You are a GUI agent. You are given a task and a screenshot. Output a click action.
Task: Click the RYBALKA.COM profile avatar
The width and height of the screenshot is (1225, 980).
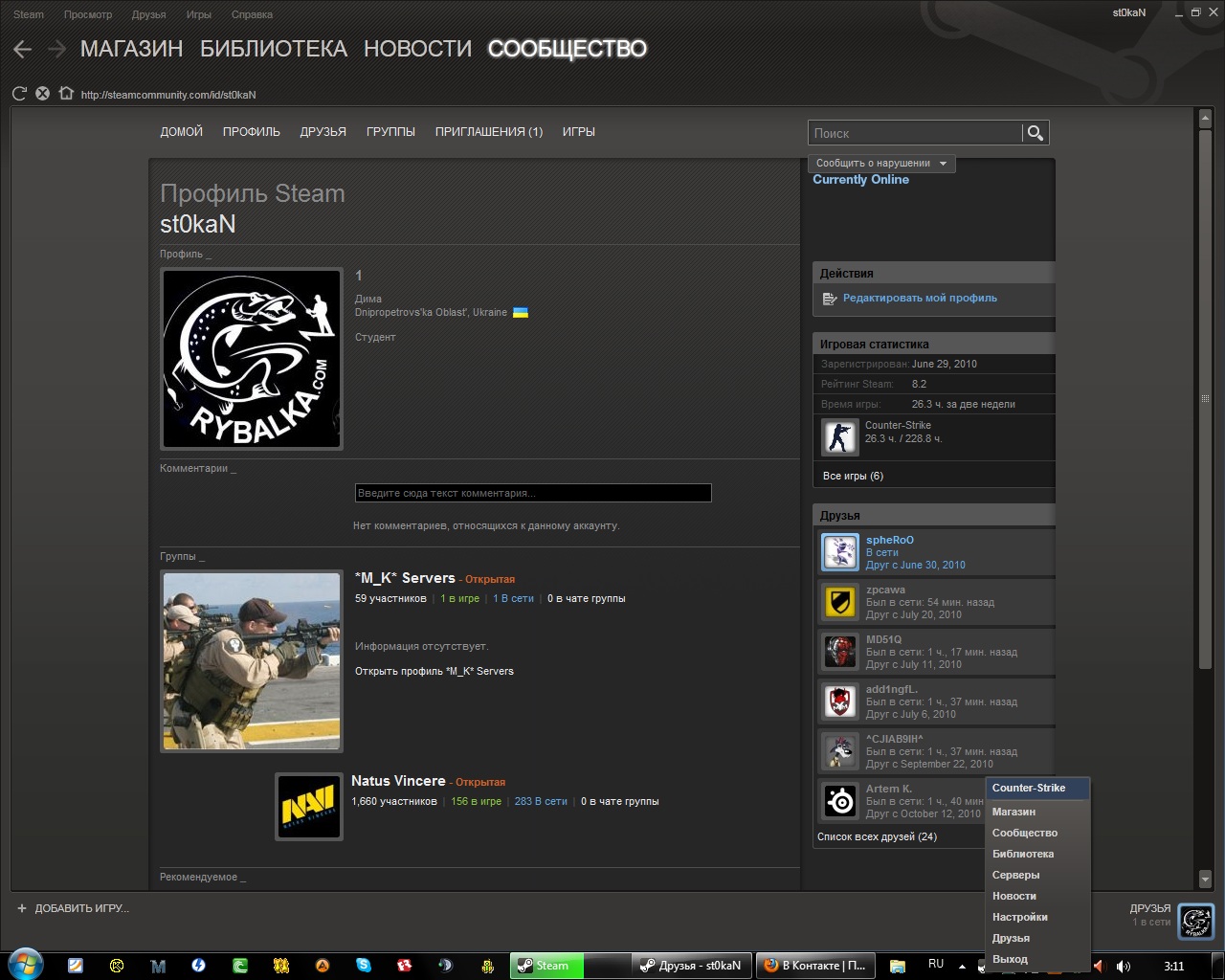[x=252, y=359]
